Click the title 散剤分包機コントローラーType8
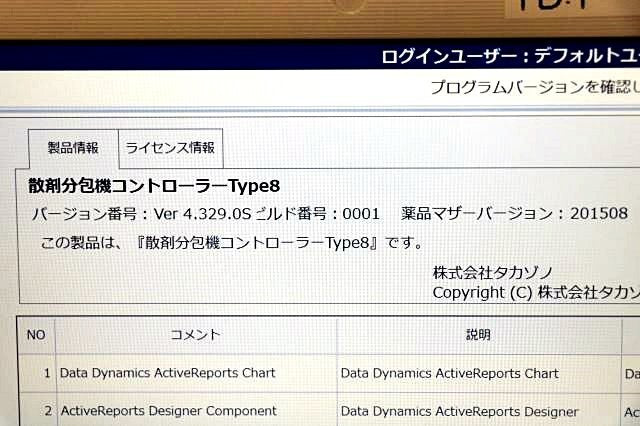The image size is (640, 426). click(154, 186)
